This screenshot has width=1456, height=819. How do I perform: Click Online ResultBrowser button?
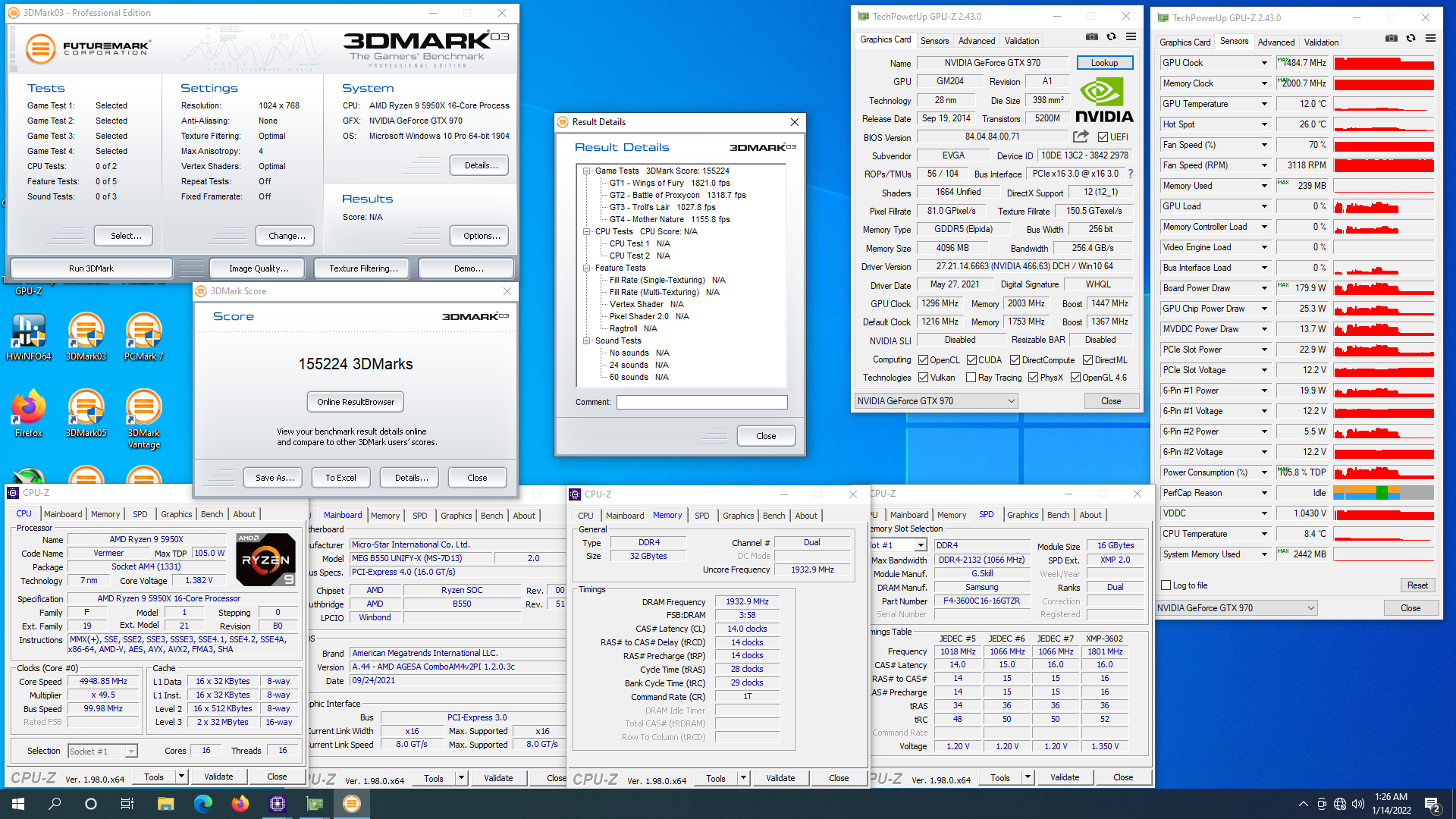[356, 402]
